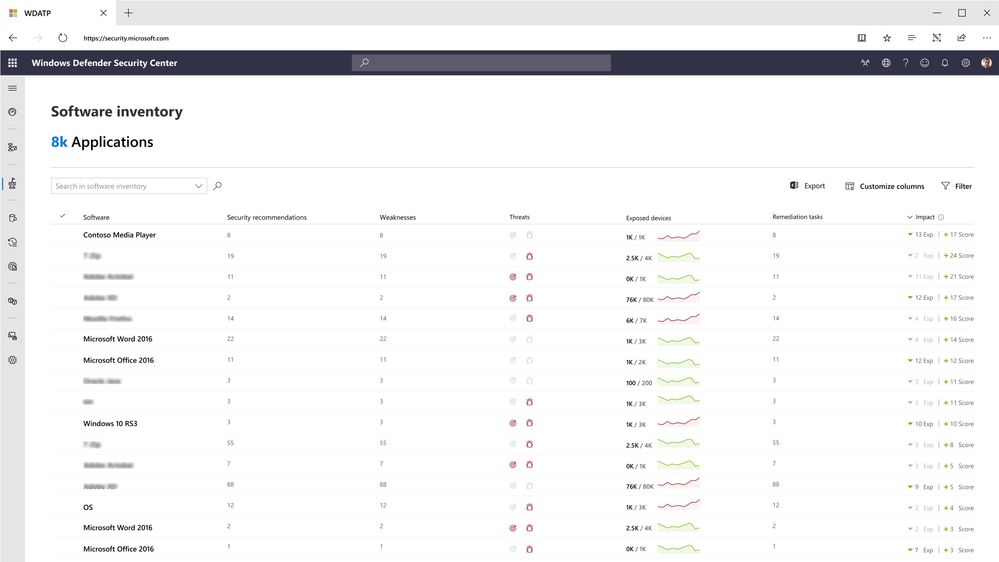Click threat bug icon in OS row
The height and width of the screenshot is (562, 999).
(529, 507)
